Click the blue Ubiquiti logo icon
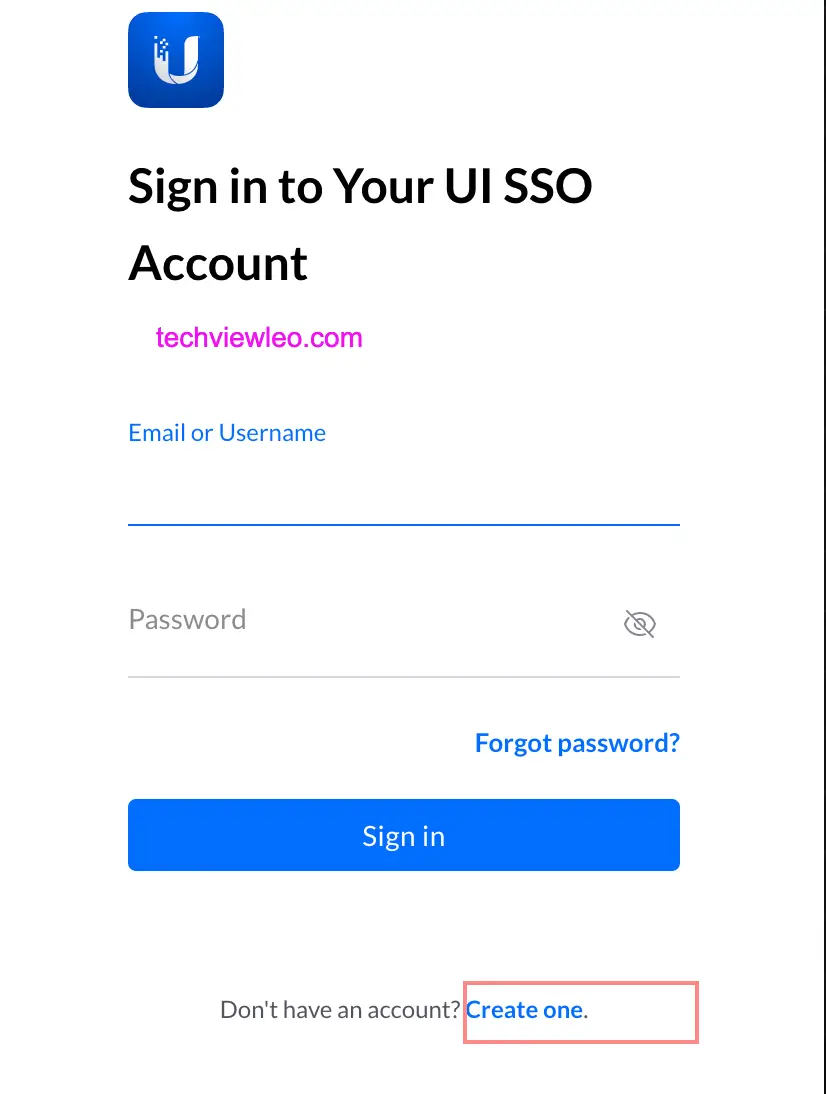Image resolution: width=826 pixels, height=1094 pixels. 176,60
